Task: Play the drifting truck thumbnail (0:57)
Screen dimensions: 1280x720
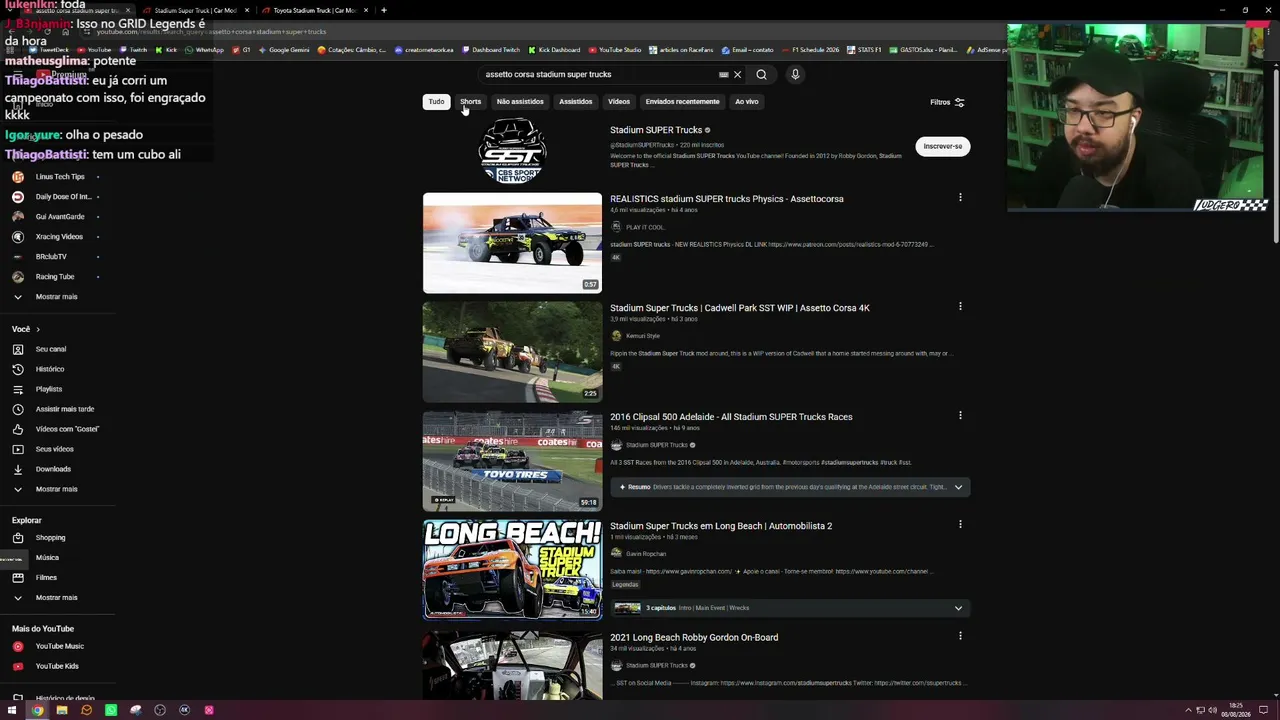Action: click(512, 243)
